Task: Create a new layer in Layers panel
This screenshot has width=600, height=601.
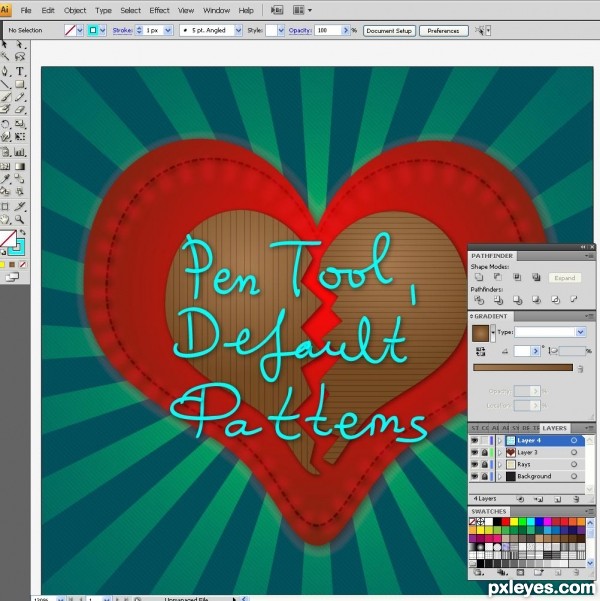Action: [x=557, y=499]
